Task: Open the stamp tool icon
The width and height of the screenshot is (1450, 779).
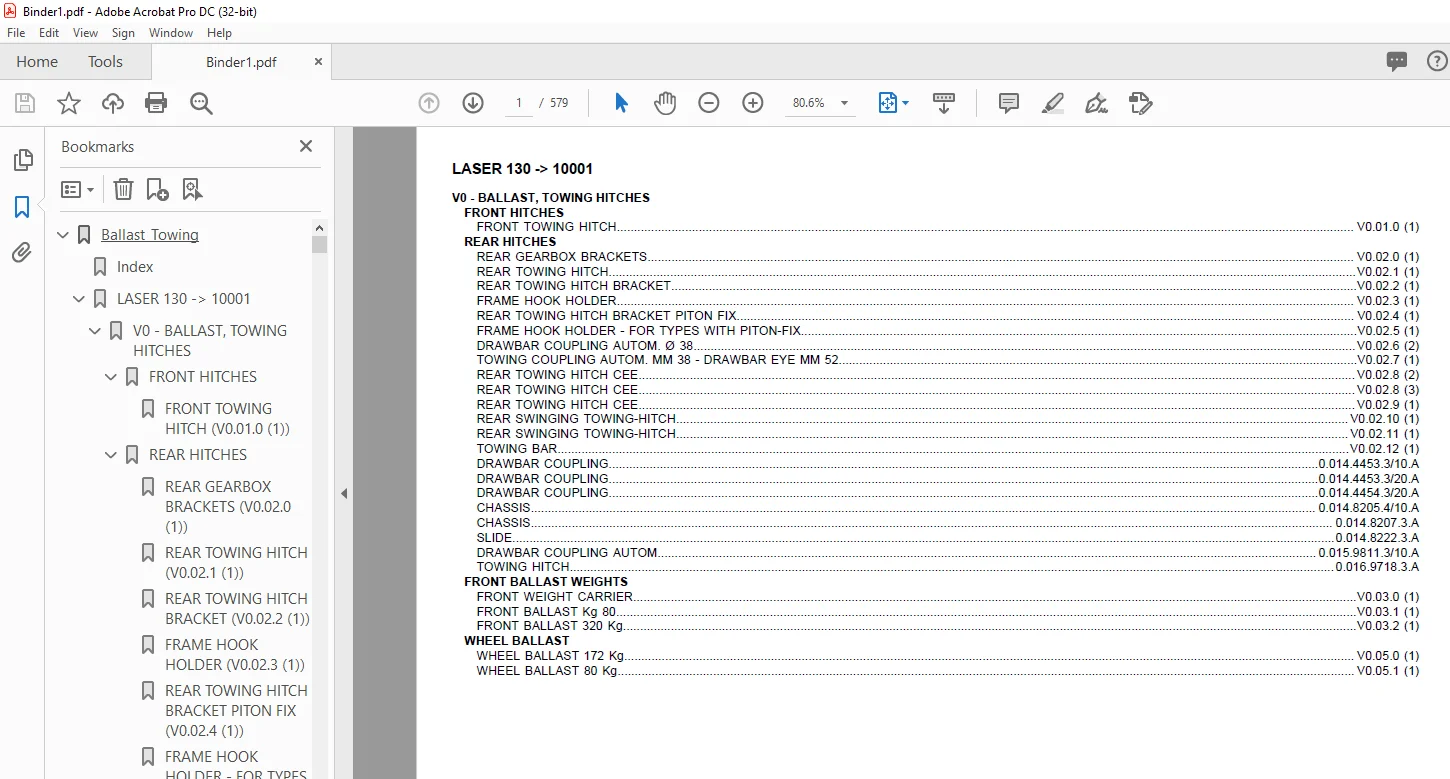Action: coord(1140,103)
